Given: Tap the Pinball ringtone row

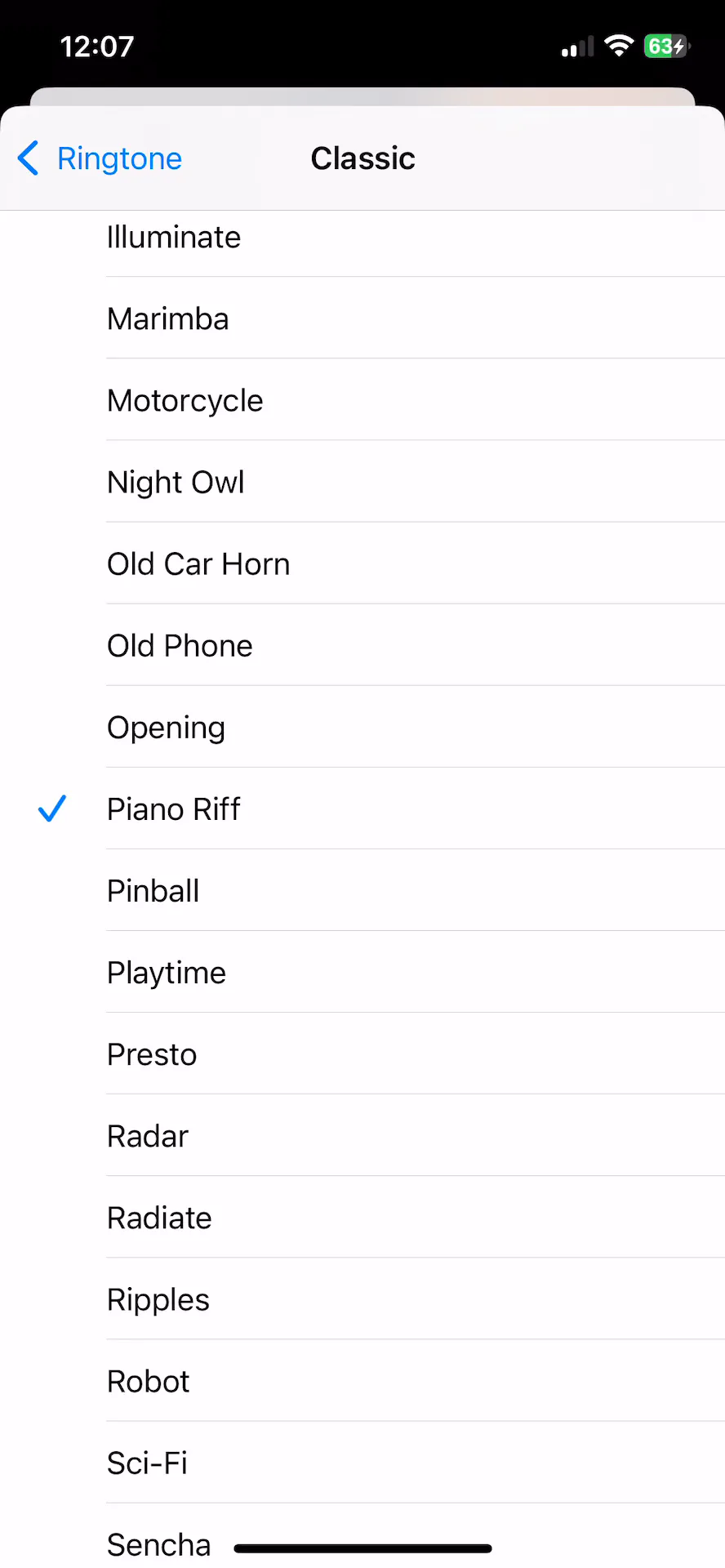Looking at the screenshot, I should (153, 891).
